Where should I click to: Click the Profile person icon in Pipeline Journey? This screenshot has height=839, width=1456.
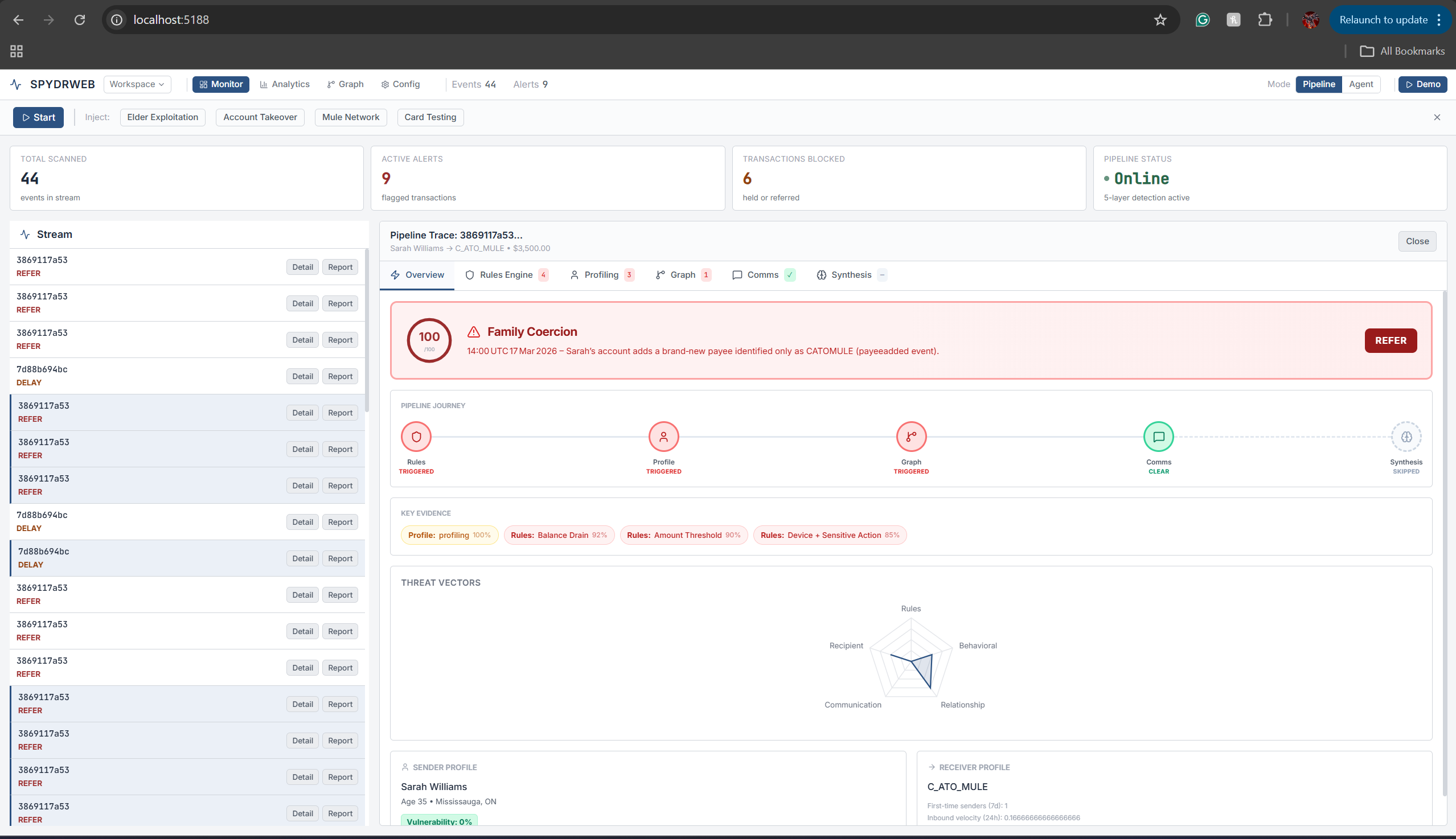click(663, 437)
